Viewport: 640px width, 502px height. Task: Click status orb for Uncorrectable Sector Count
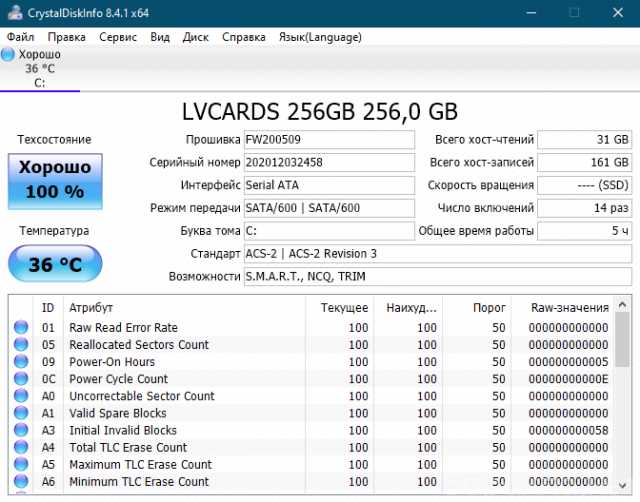21,396
